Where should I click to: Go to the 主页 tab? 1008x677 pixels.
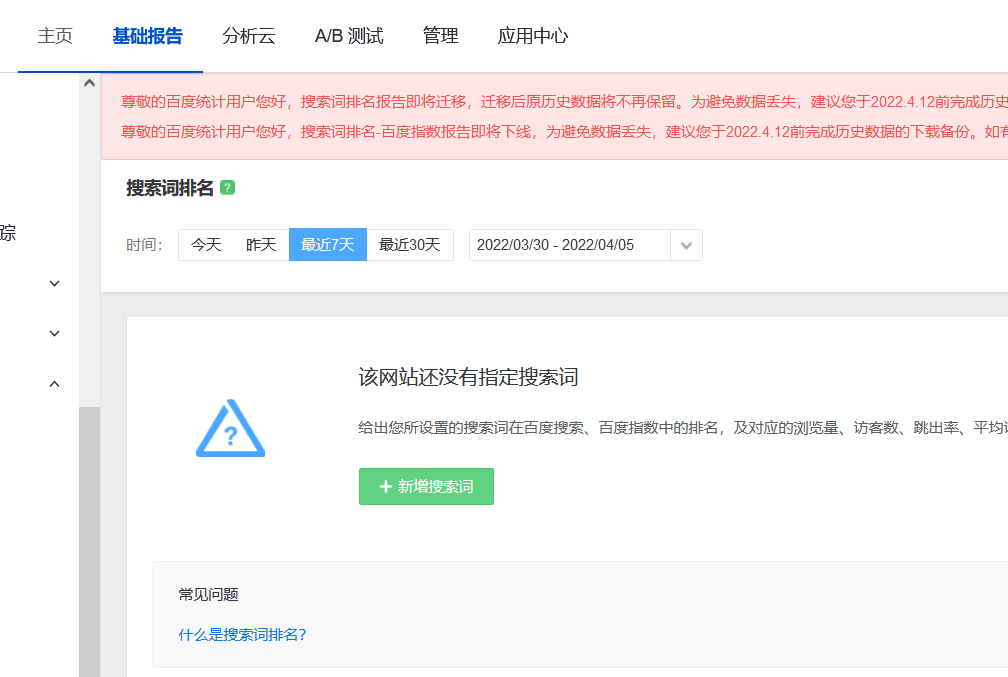click(x=55, y=36)
